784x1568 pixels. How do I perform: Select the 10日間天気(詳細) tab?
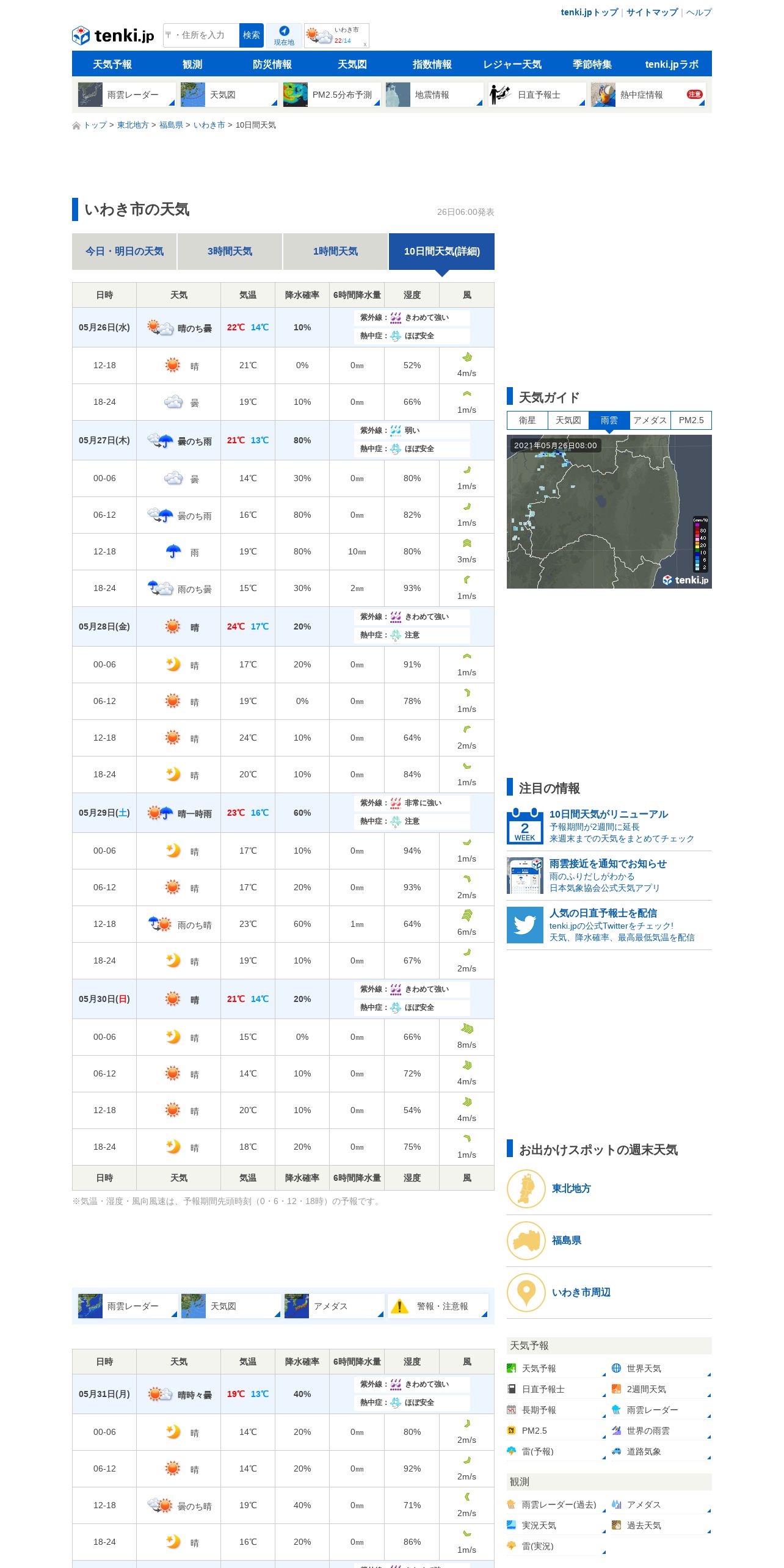pyautogui.click(x=441, y=252)
